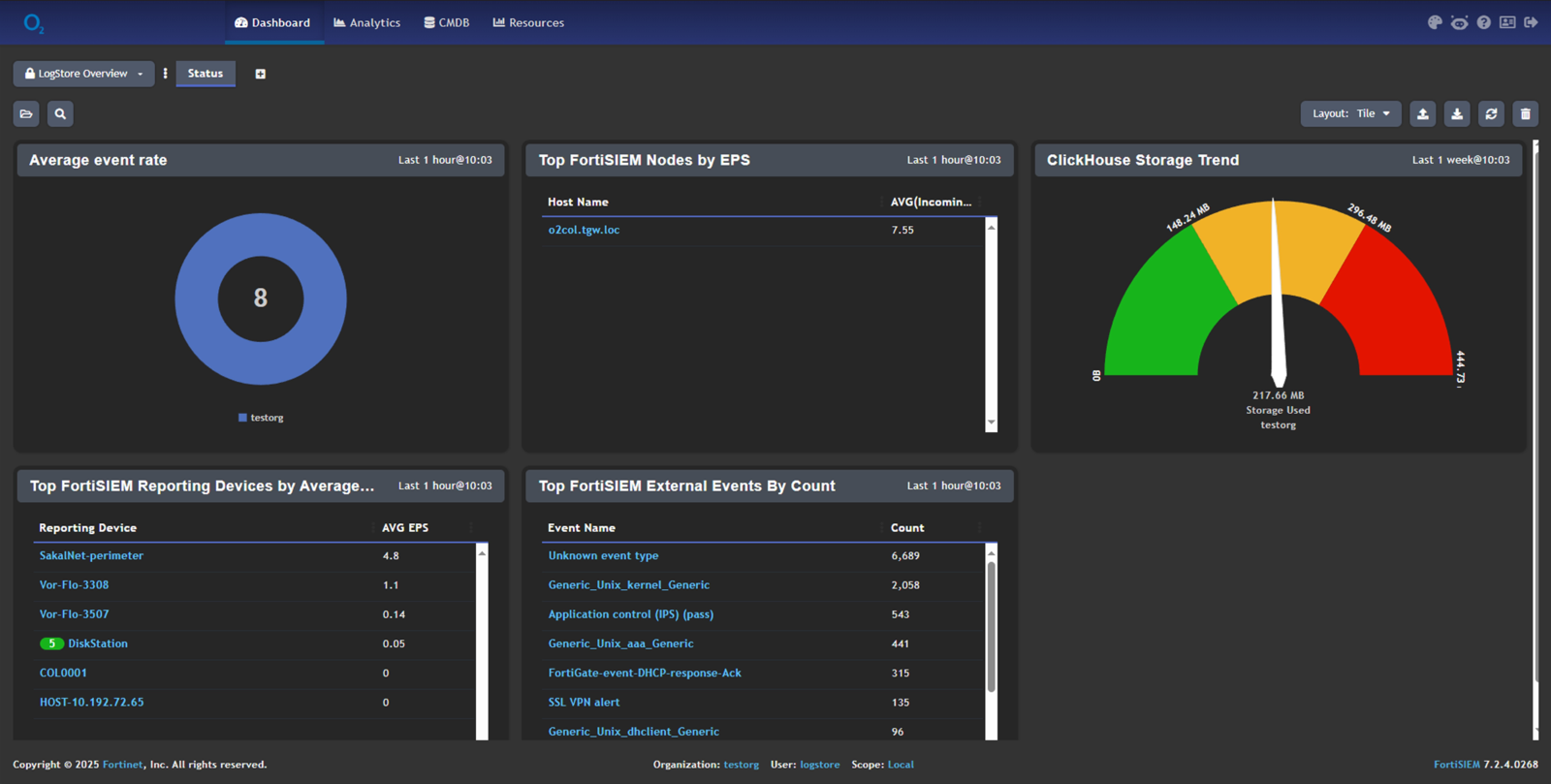Click the green 5 badge beside DiskStation
This screenshot has height=784, width=1551.
click(x=51, y=643)
